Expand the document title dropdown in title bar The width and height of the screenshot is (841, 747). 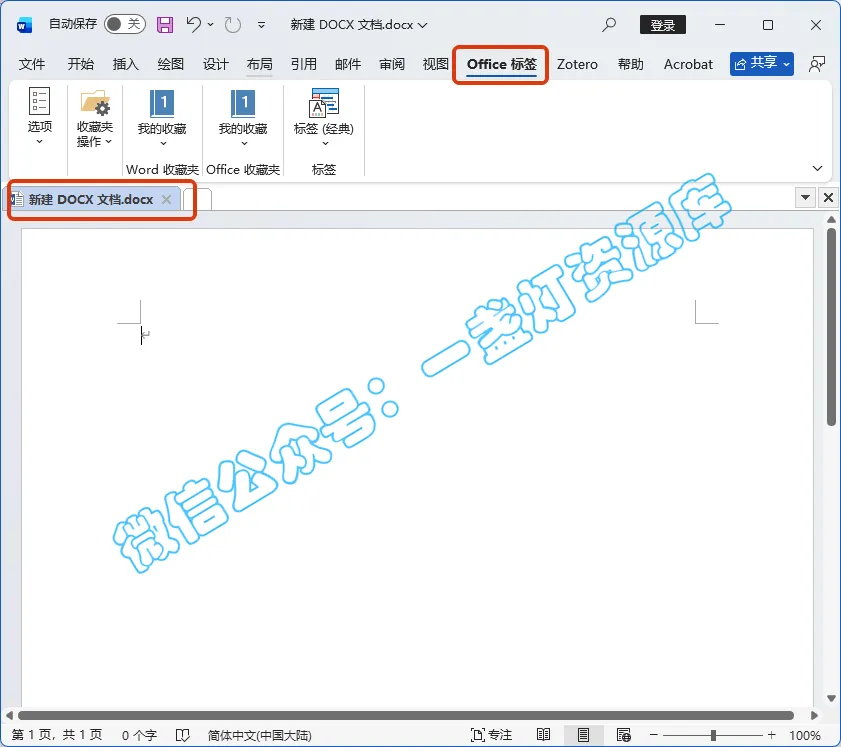coord(423,25)
